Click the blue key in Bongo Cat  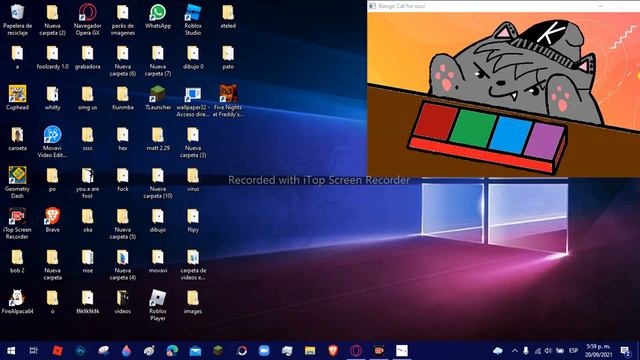point(510,136)
